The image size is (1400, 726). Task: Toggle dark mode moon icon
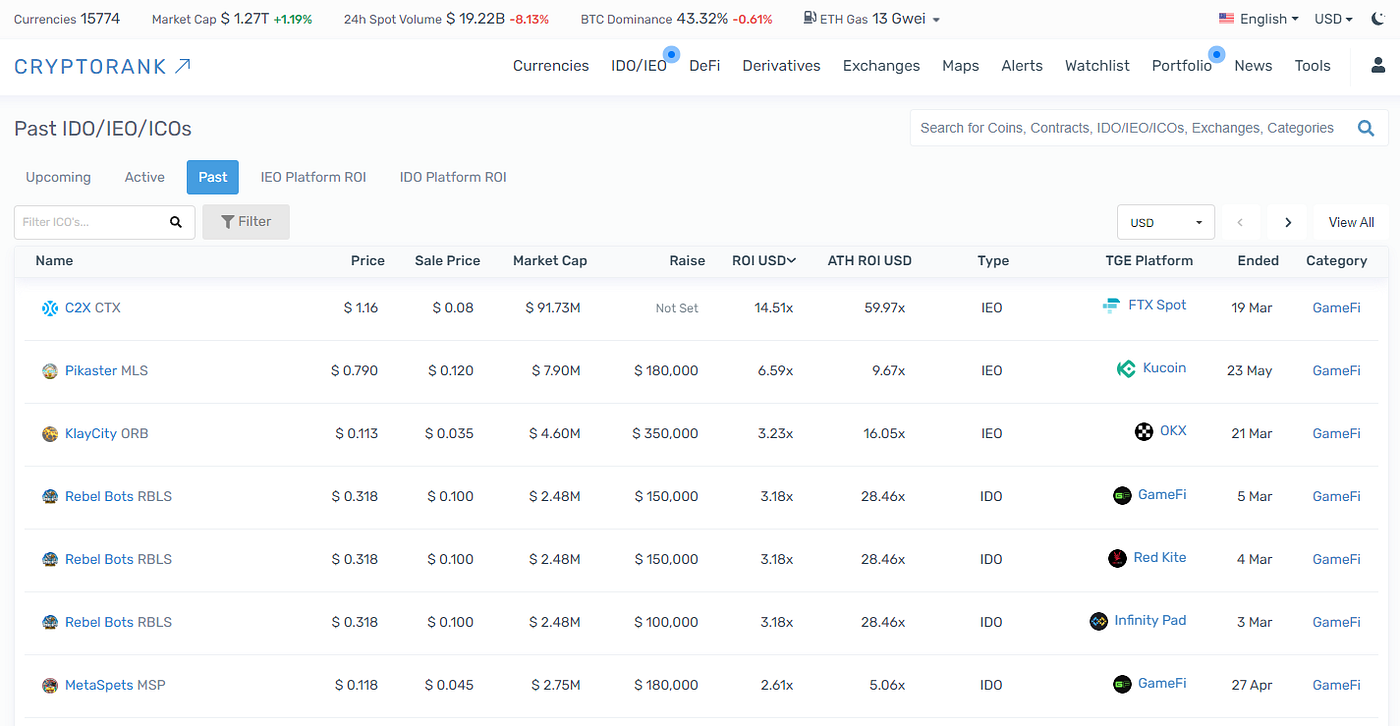coord(1378,19)
